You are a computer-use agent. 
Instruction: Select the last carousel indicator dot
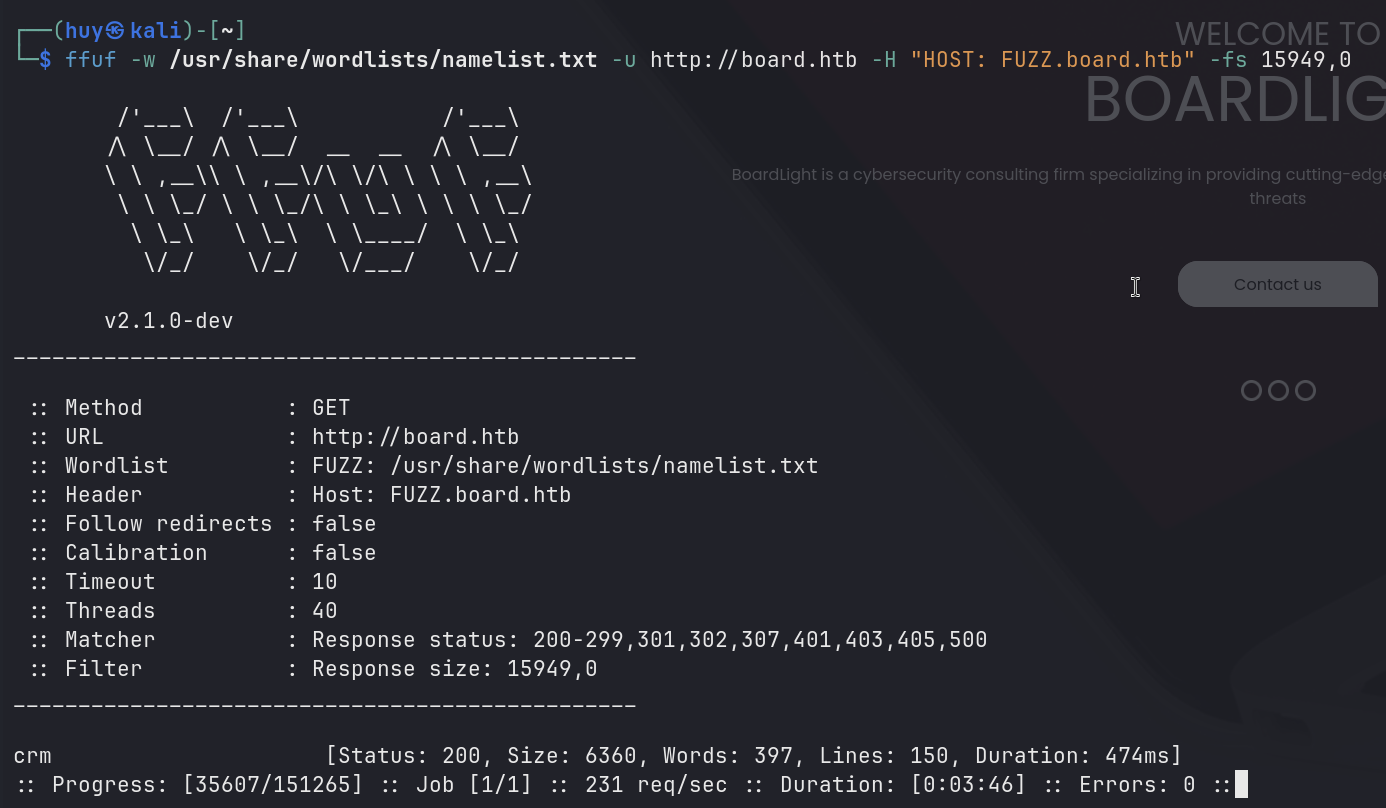(x=1305, y=391)
